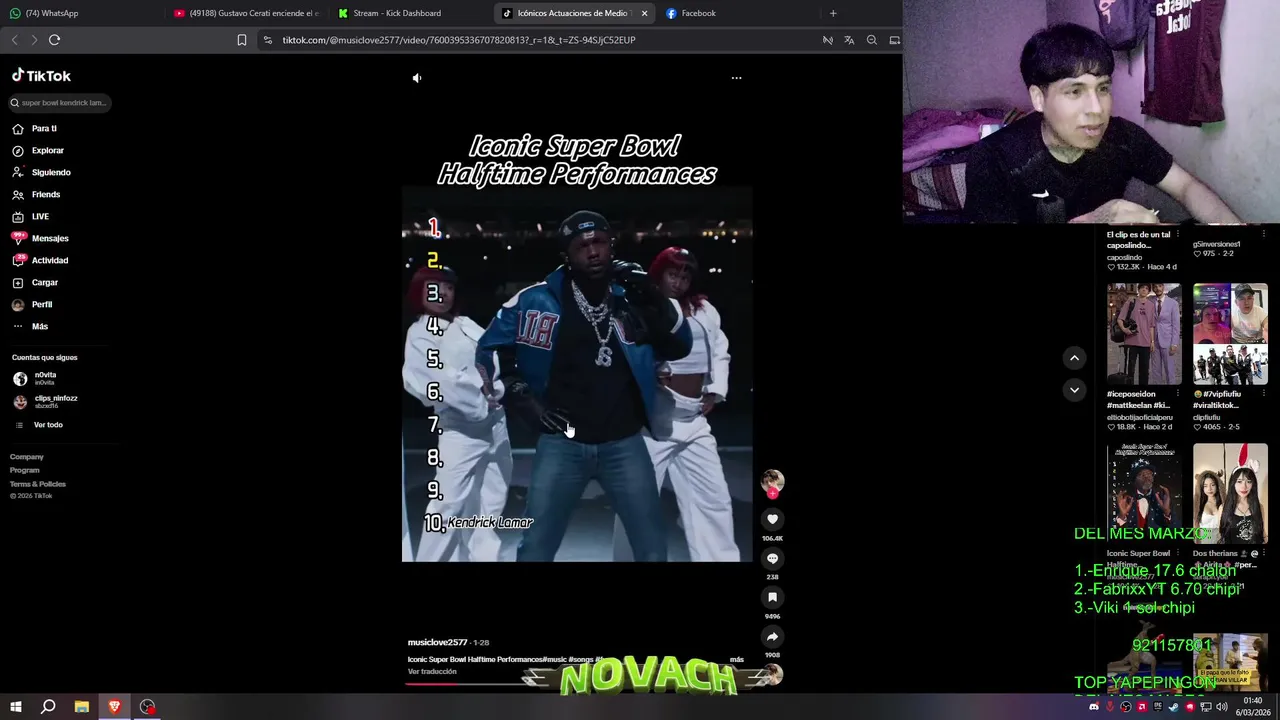Open the iceposeidon recommended video thumbnail

click(1144, 334)
